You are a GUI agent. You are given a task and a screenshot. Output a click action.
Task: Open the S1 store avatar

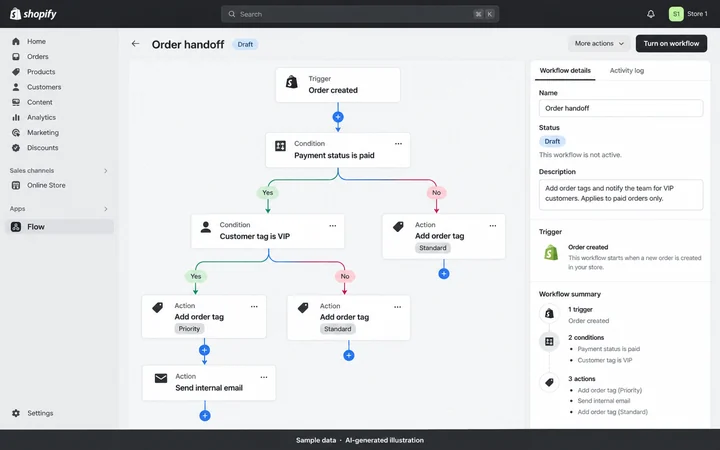pos(676,14)
